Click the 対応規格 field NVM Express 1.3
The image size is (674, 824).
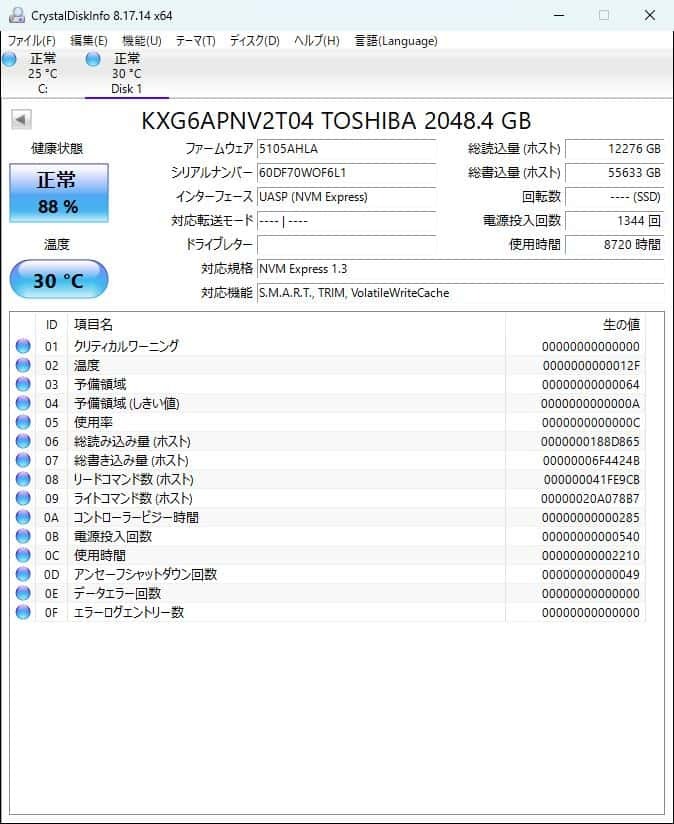(460, 269)
